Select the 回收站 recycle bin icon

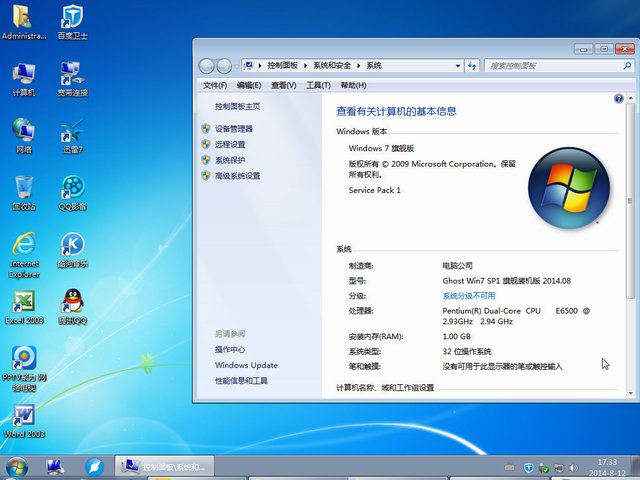[24, 193]
